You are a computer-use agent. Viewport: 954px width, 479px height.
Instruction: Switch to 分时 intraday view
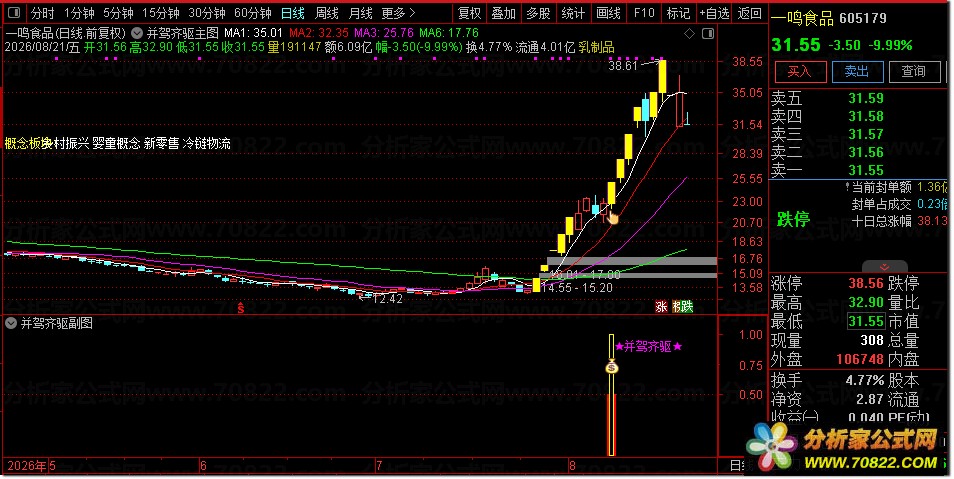tap(43, 13)
